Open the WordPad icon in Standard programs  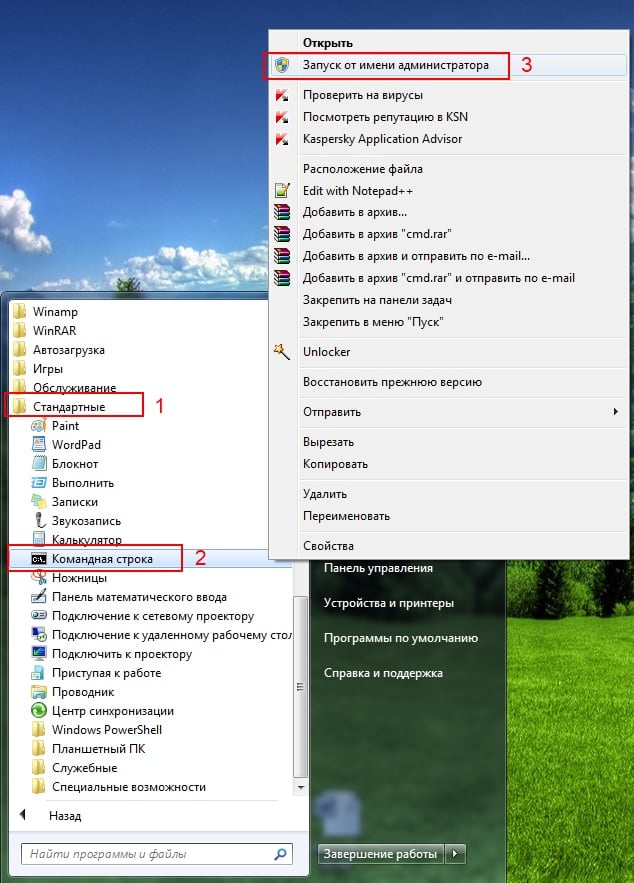[x=39, y=444]
